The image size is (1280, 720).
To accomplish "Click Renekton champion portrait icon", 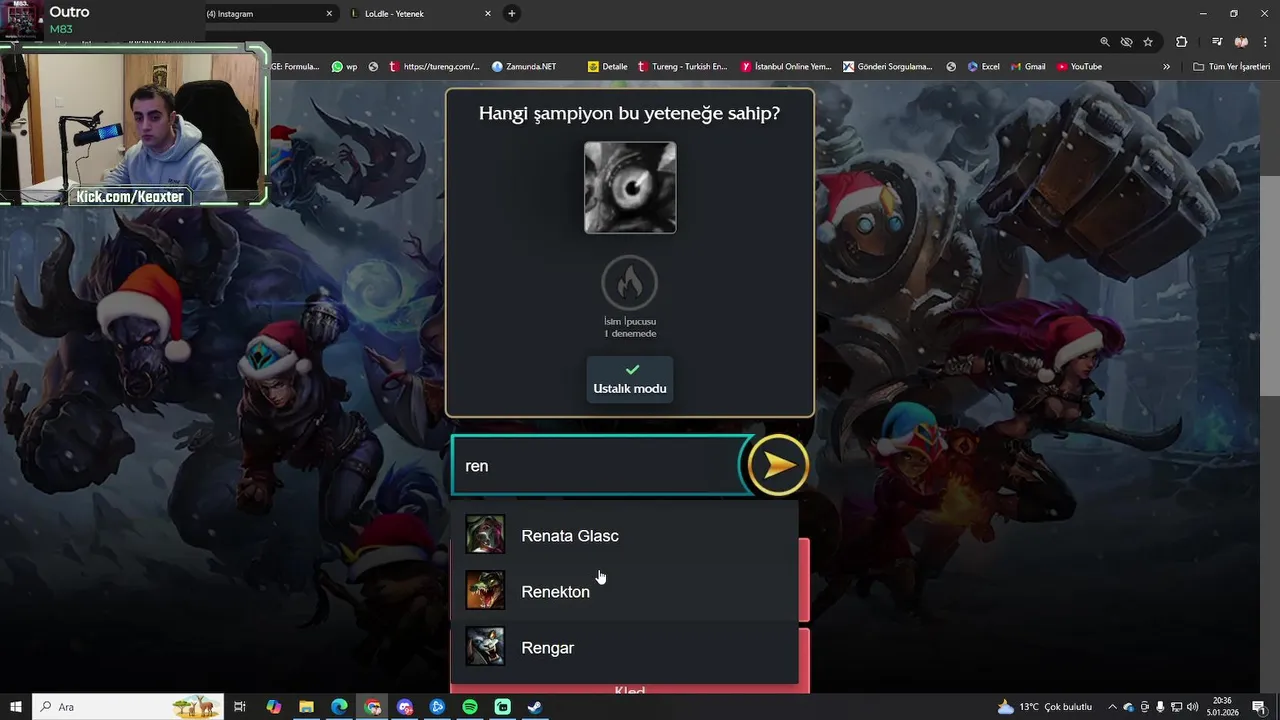I will click(485, 591).
